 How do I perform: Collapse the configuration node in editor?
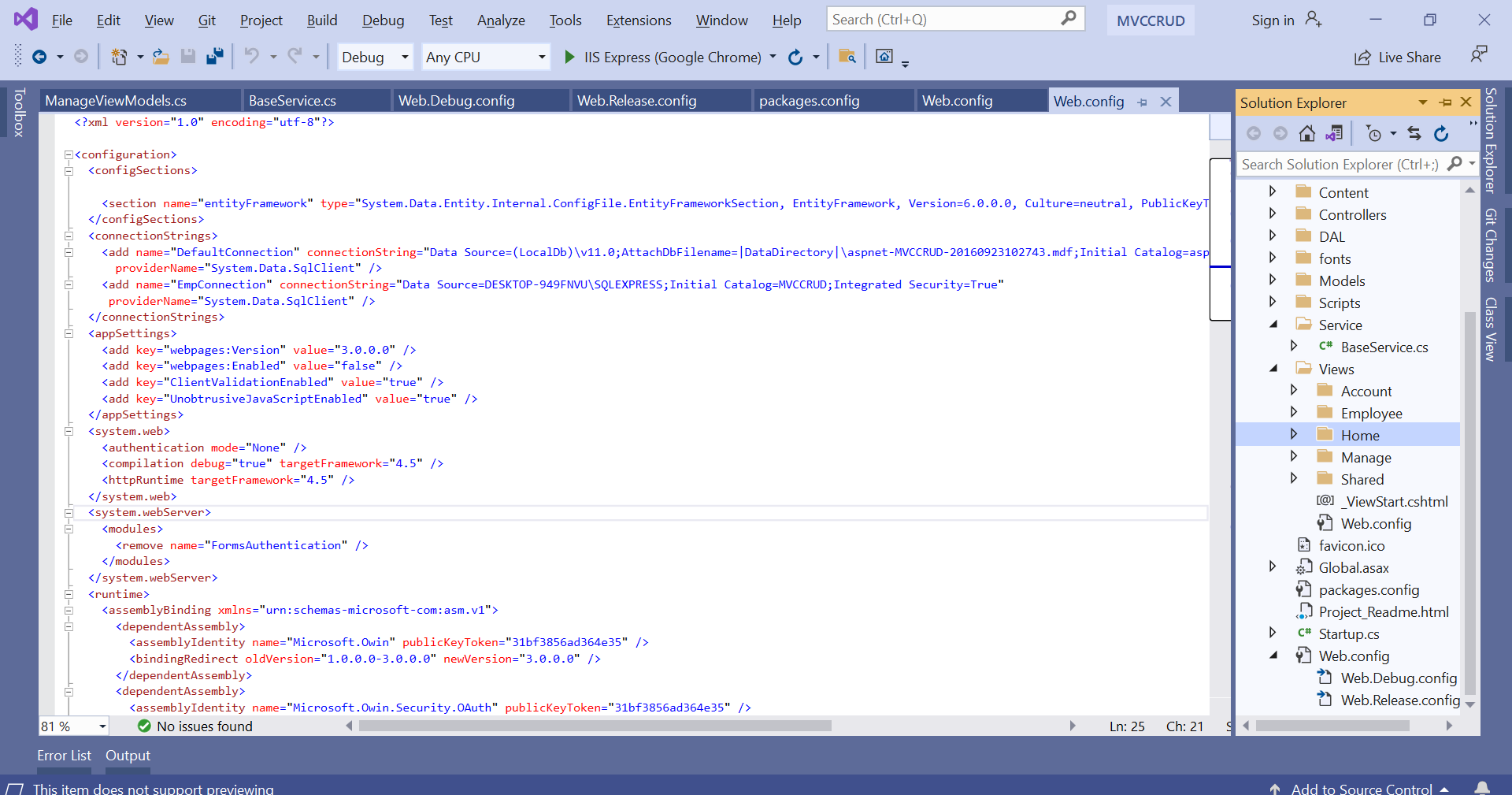(x=69, y=155)
